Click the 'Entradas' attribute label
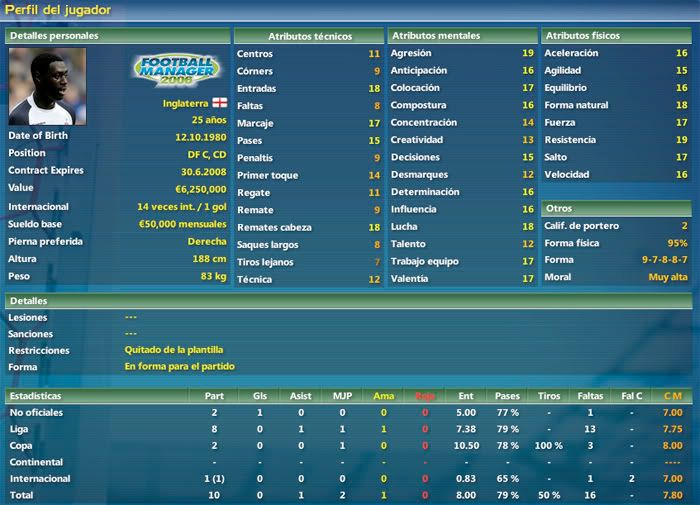 [256, 88]
